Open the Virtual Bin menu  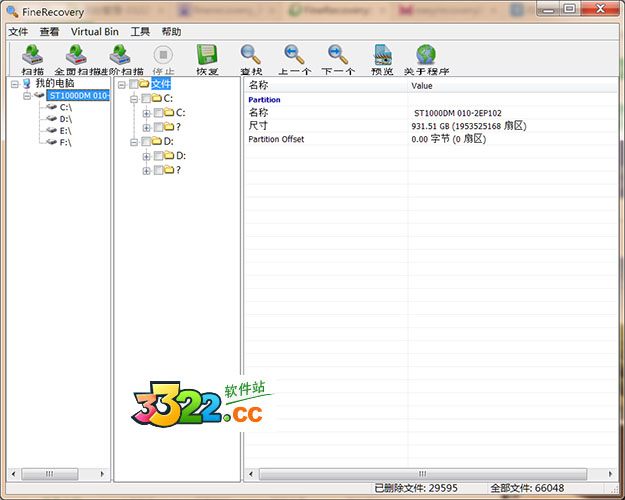tap(94, 31)
